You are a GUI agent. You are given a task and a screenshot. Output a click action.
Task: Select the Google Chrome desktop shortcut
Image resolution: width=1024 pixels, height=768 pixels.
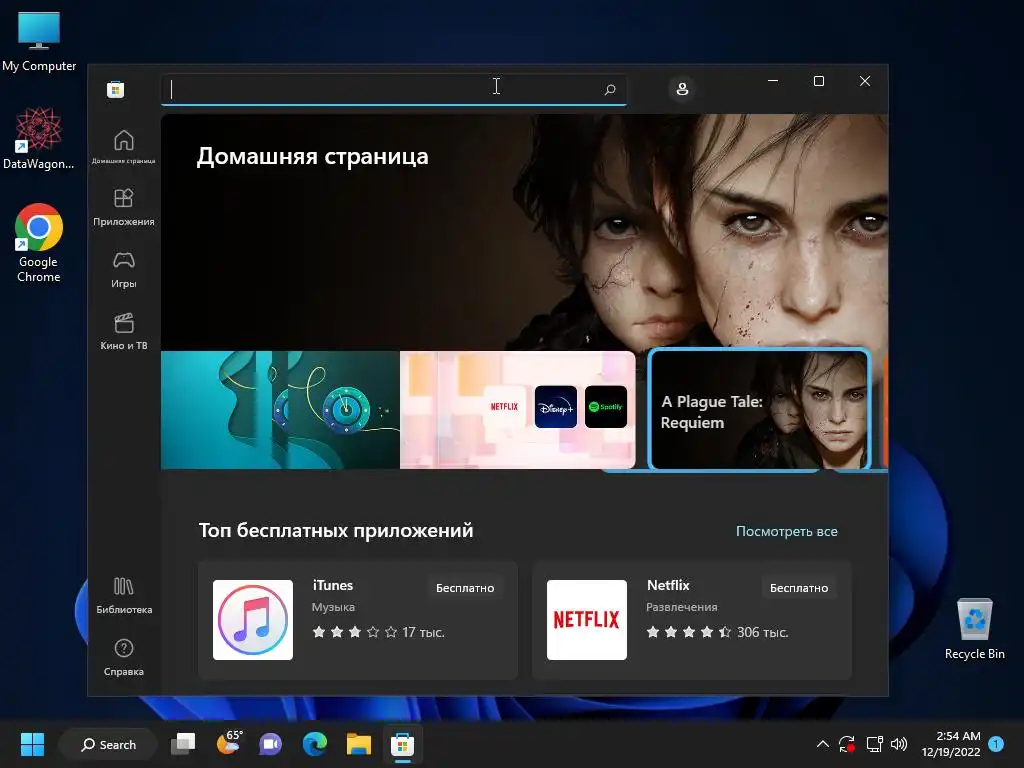point(39,243)
